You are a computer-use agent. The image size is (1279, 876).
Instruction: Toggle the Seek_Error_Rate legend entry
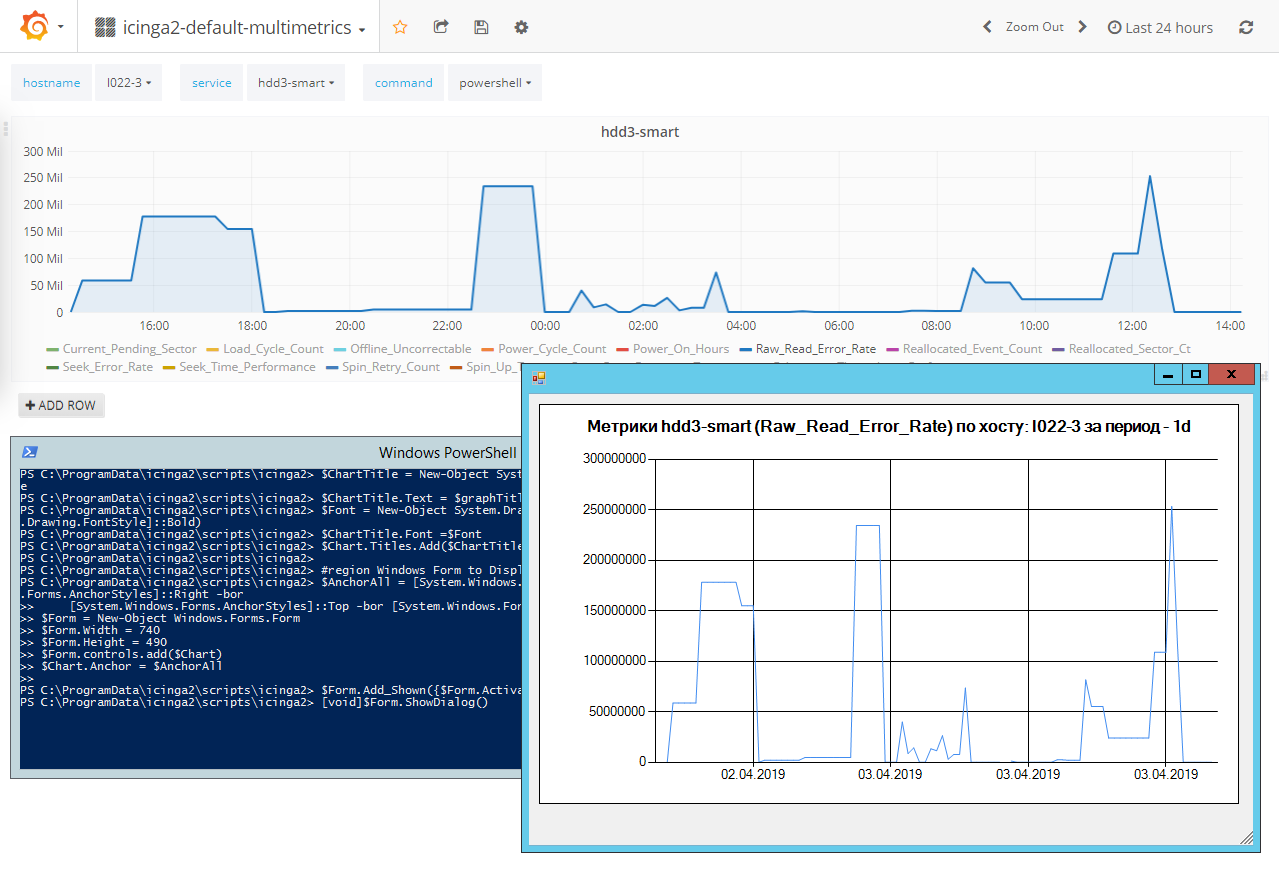tap(107, 367)
